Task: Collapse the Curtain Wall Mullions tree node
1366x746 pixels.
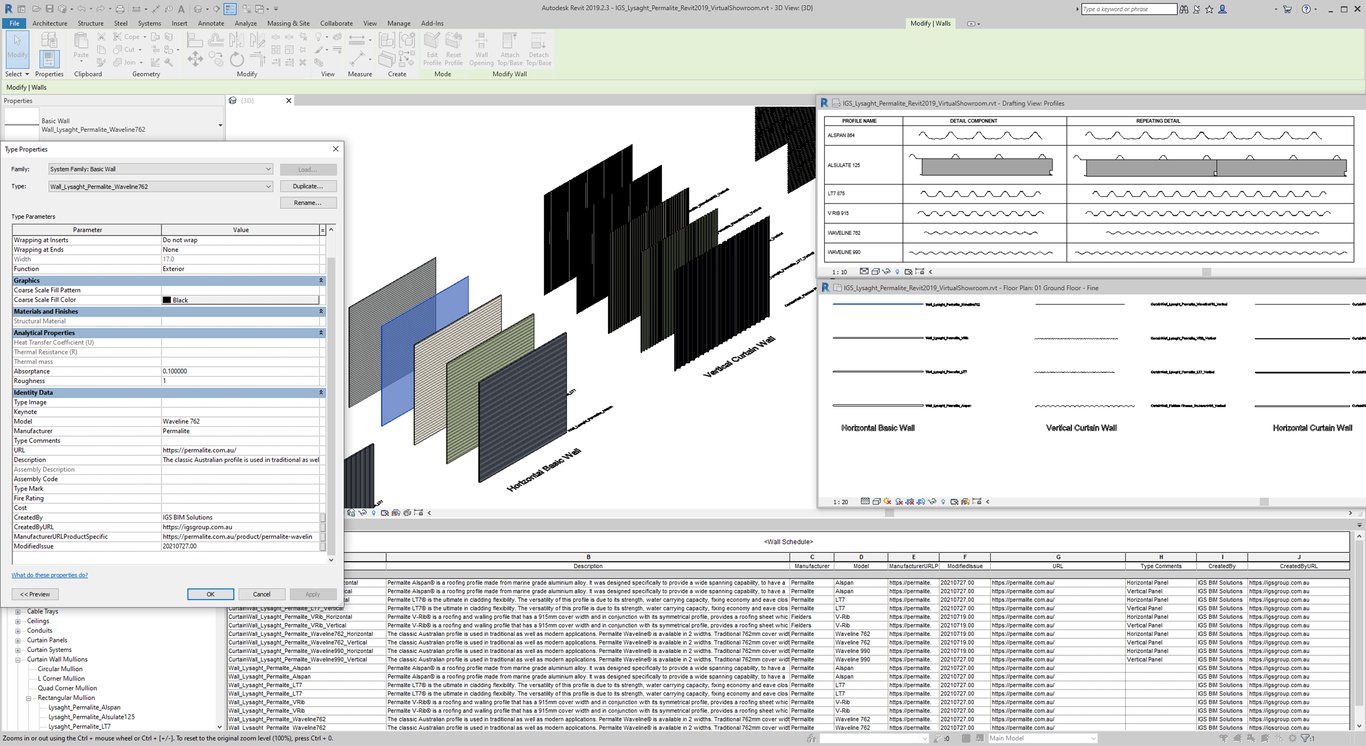Action: click(x=18, y=660)
